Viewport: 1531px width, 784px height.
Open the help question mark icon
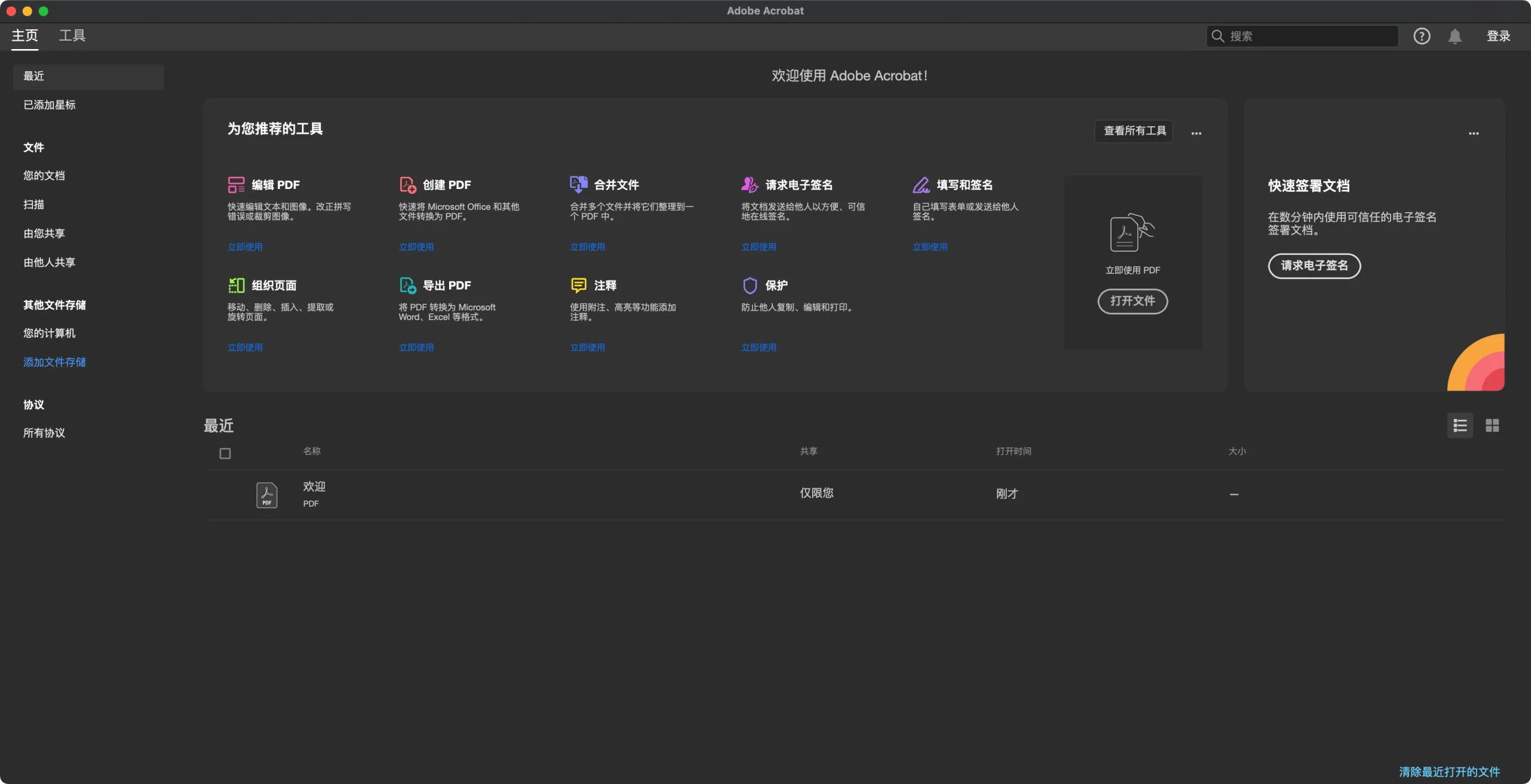pyautogui.click(x=1422, y=36)
